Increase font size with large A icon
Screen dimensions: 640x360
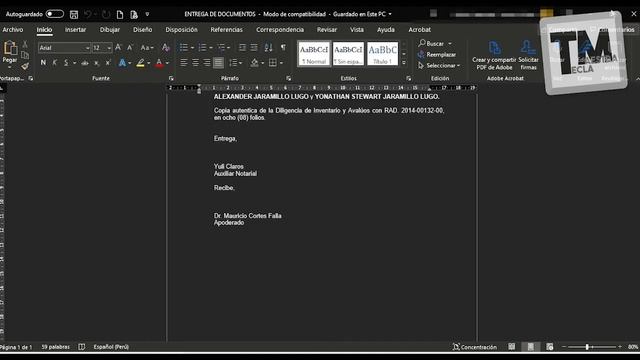(x=118, y=48)
